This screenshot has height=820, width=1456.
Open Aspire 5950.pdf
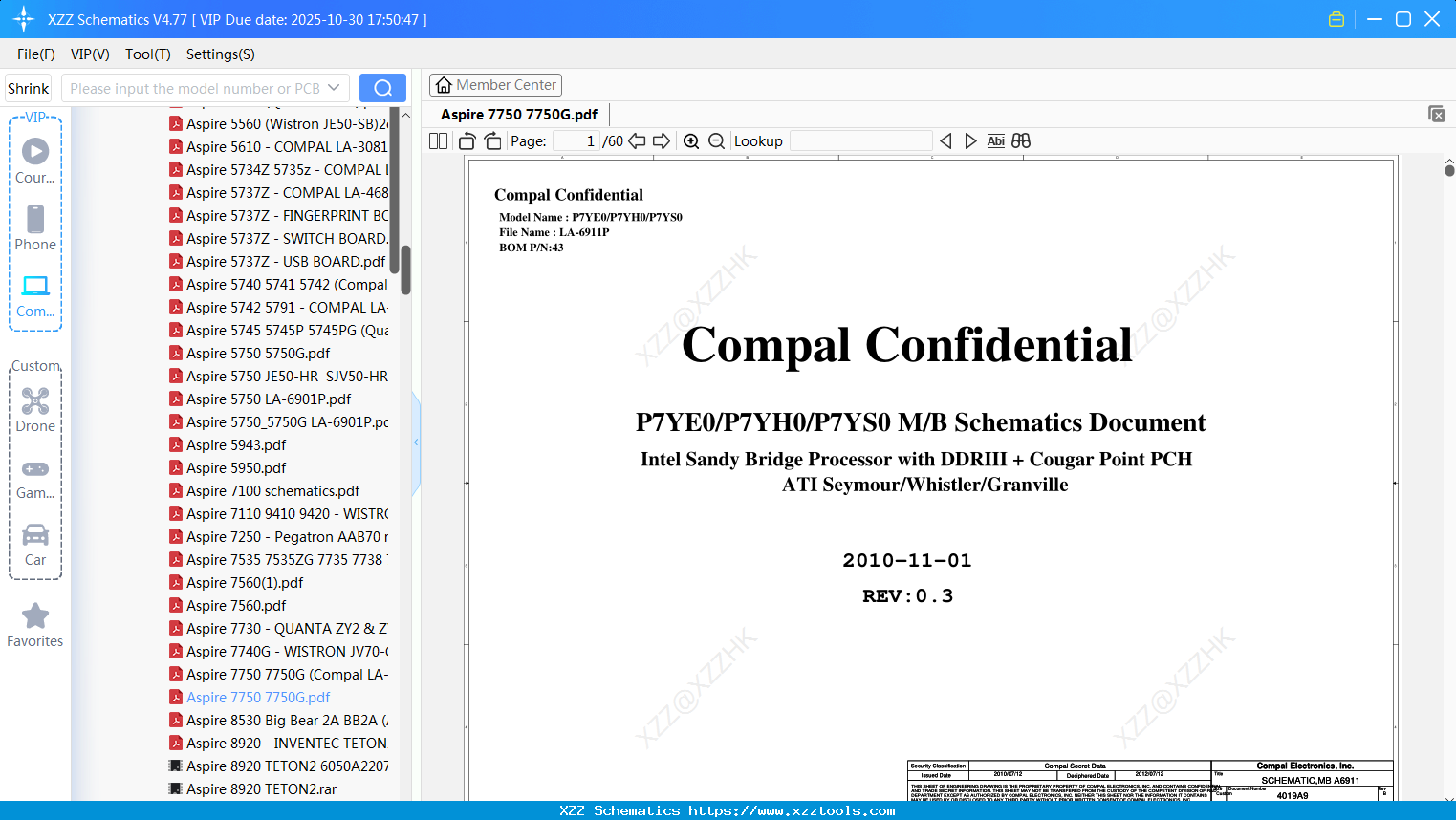(x=228, y=468)
